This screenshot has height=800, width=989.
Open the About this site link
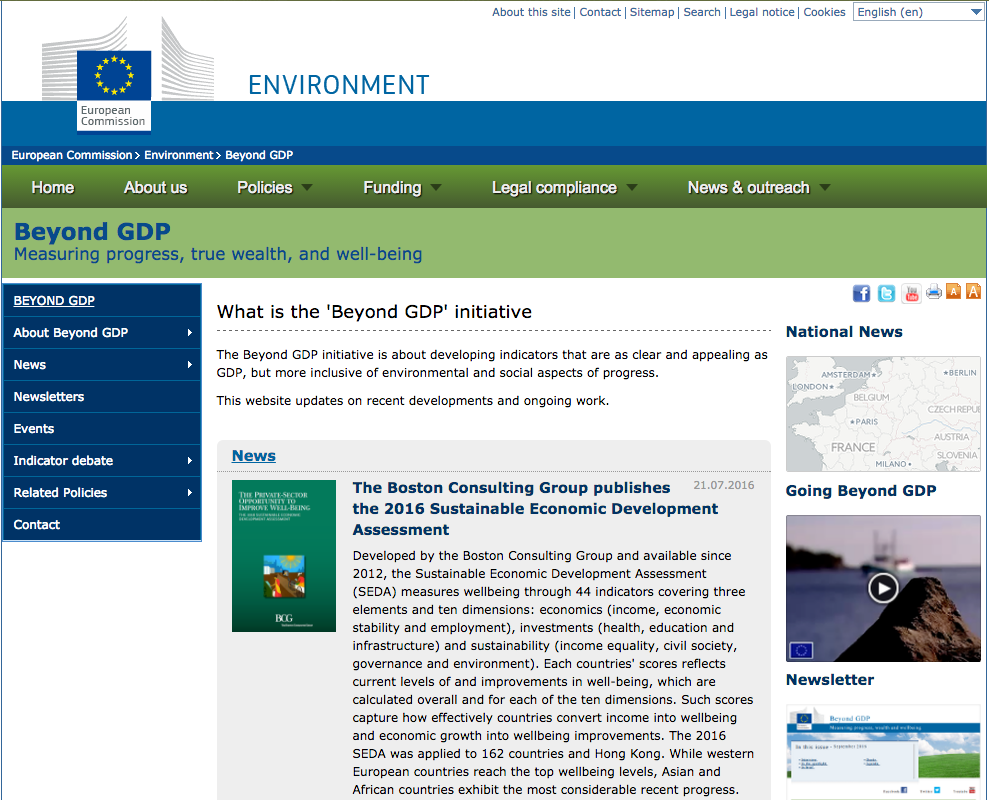point(531,12)
